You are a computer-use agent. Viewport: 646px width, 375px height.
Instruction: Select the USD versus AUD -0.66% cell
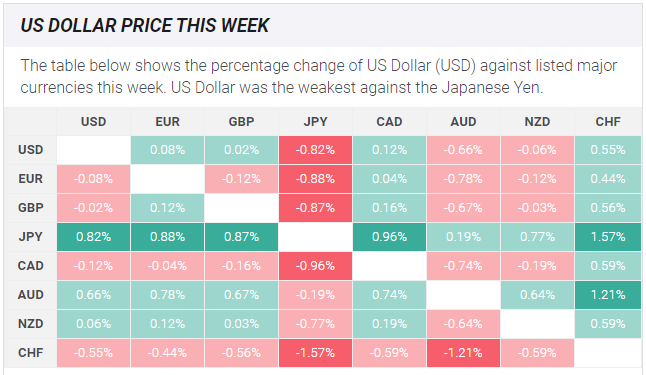(463, 150)
